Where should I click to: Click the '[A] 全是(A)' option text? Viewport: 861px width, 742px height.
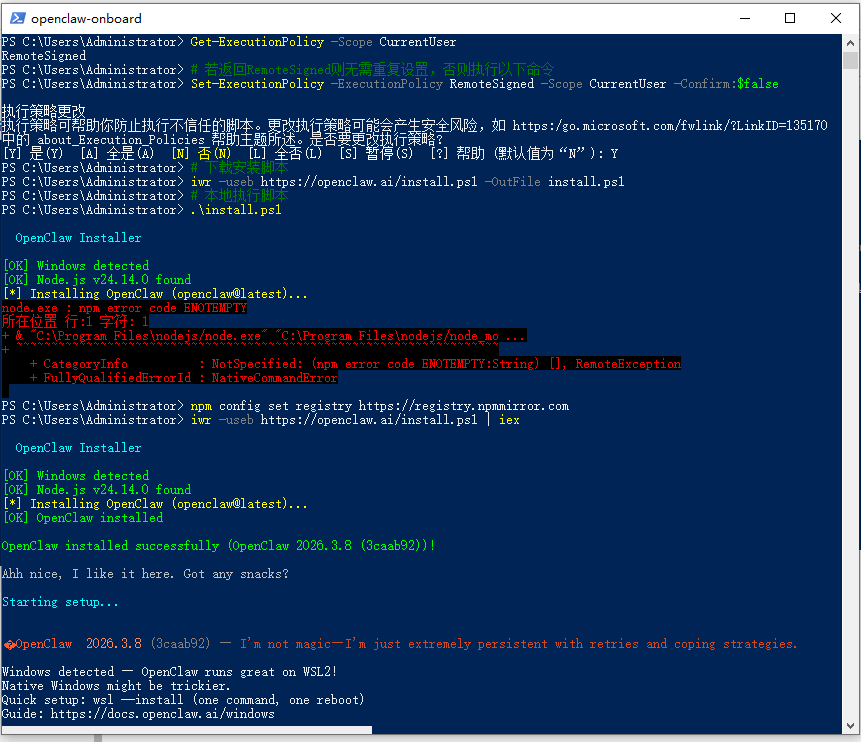[x=117, y=153]
